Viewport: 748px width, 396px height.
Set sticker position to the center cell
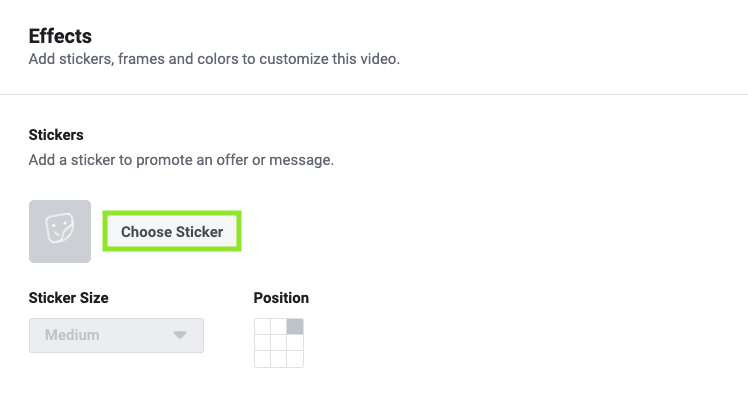[279, 343]
